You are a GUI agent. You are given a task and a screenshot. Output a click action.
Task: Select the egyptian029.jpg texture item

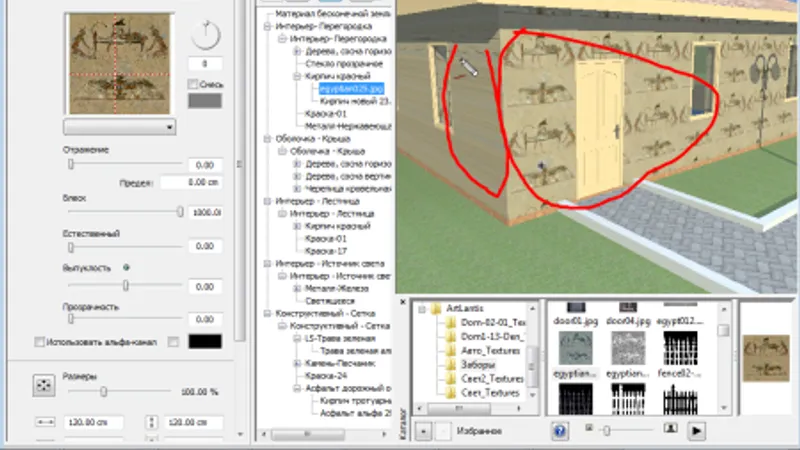tap(351, 89)
